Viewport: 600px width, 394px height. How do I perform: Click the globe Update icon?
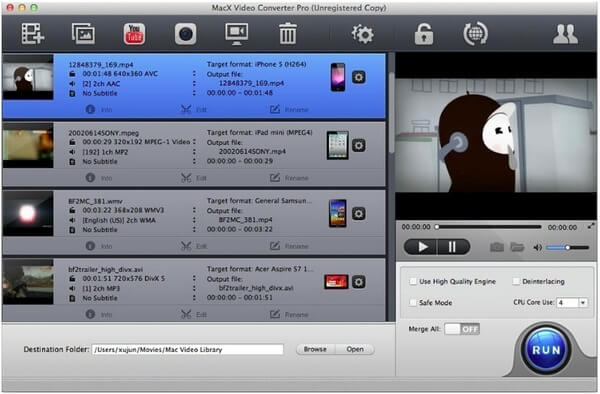[475, 34]
